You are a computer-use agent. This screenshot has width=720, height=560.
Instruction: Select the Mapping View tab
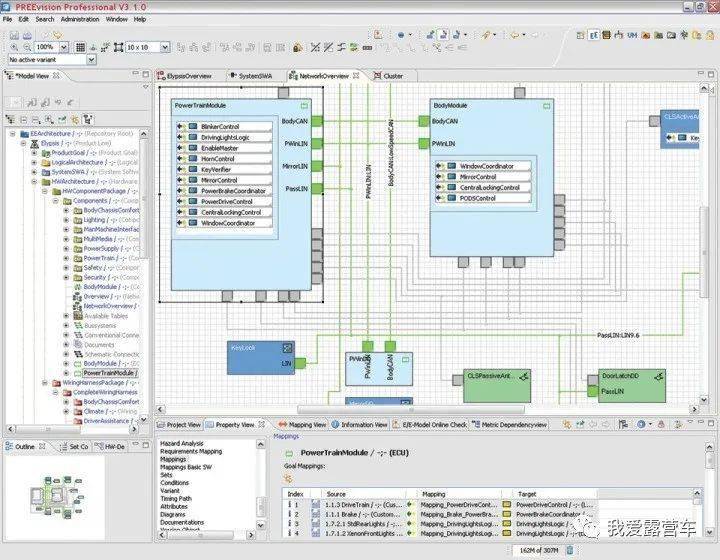[302, 425]
